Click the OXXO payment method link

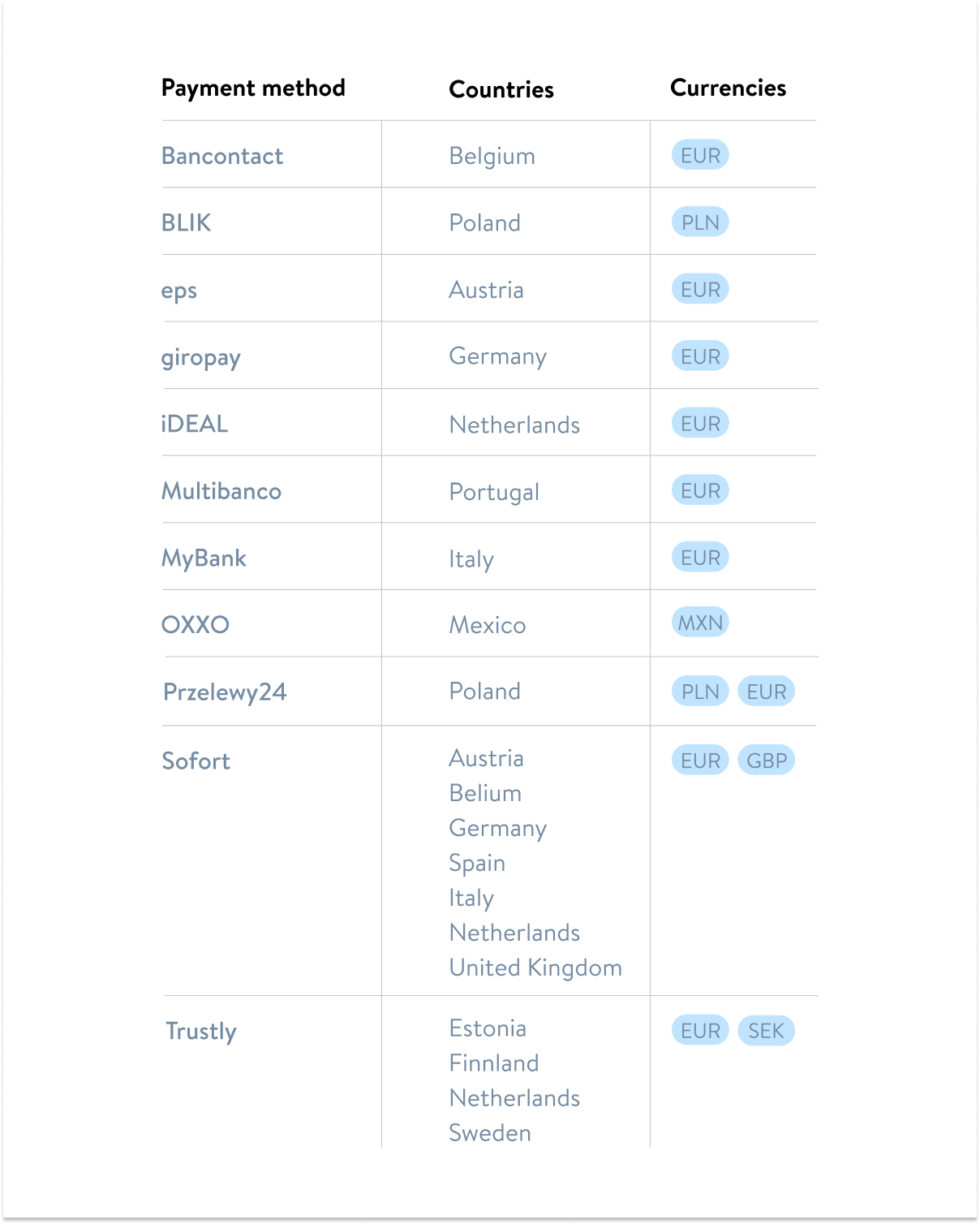(x=196, y=625)
